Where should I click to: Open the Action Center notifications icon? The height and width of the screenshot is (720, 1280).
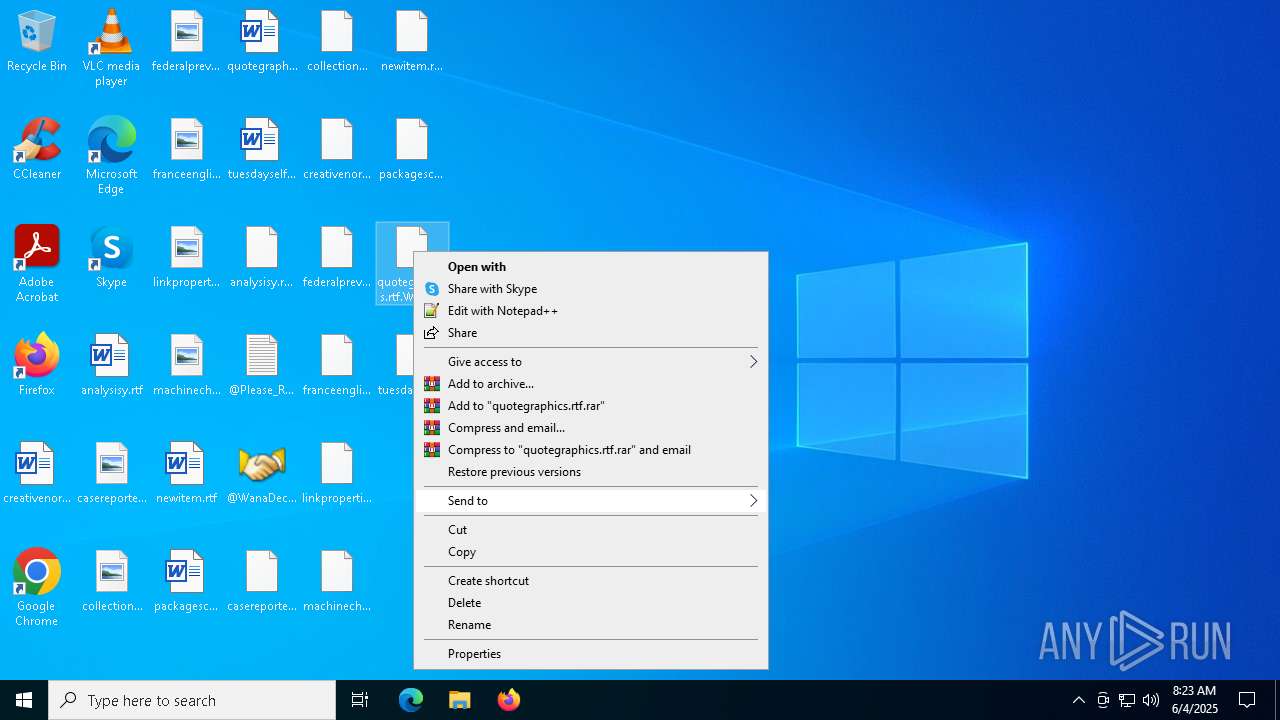pyautogui.click(x=1247, y=700)
